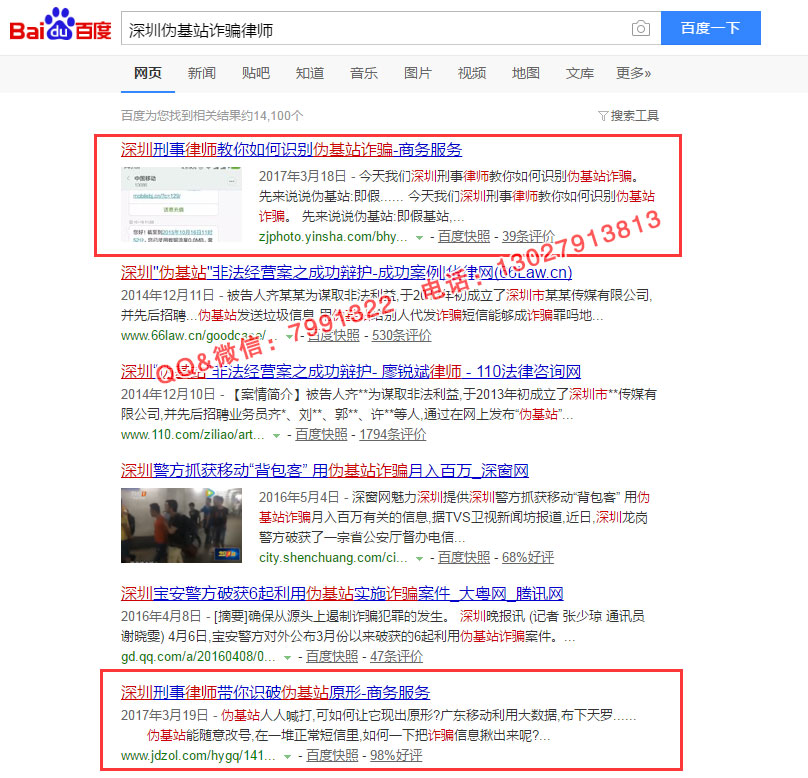The image size is (808, 778).
Task: Click the police news video thumbnail
Action: [181, 526]
